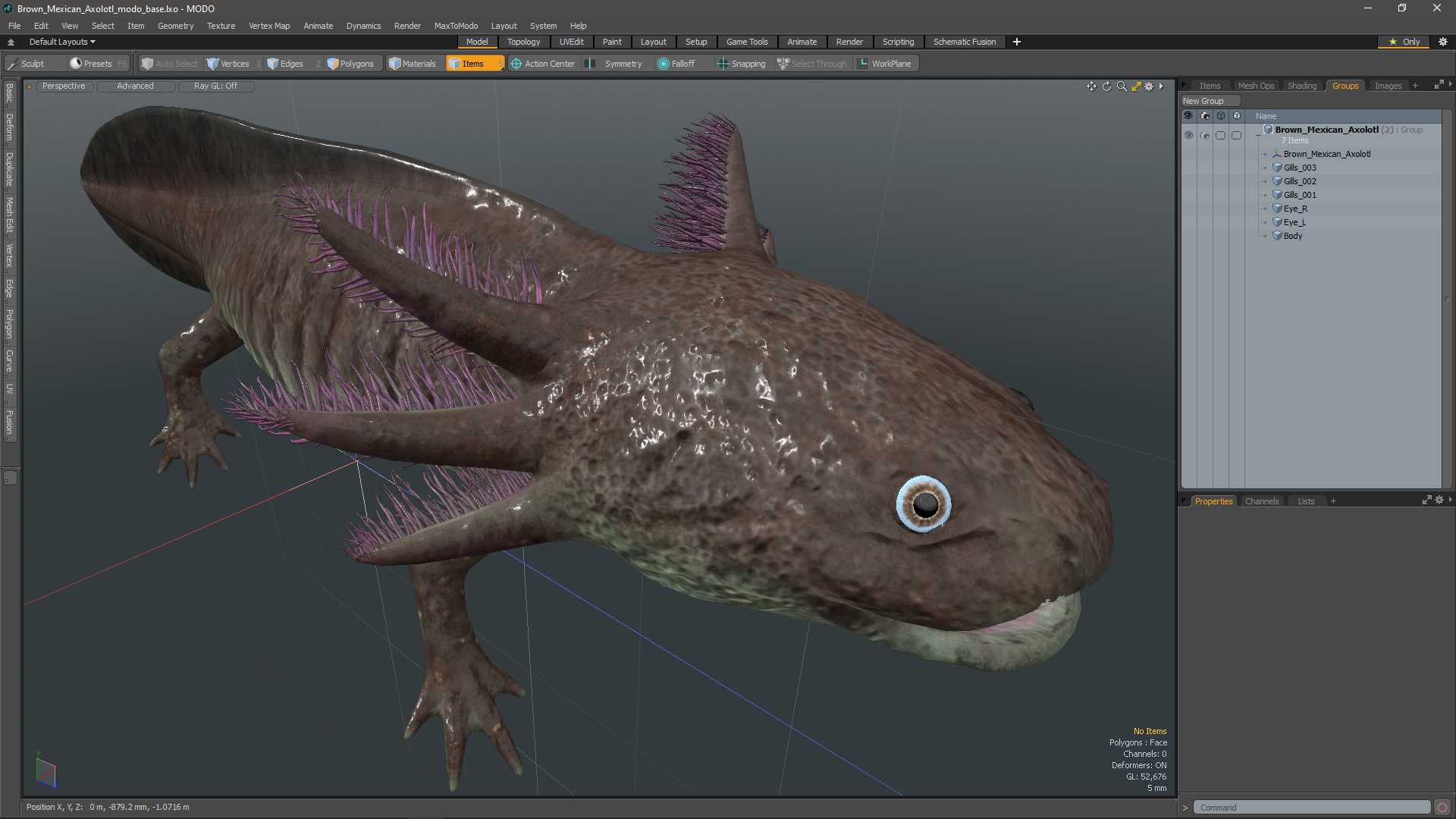Open the Advanced shading dropdown
The width and height of the screenshot is (1456, 819).
click(135, 86)
